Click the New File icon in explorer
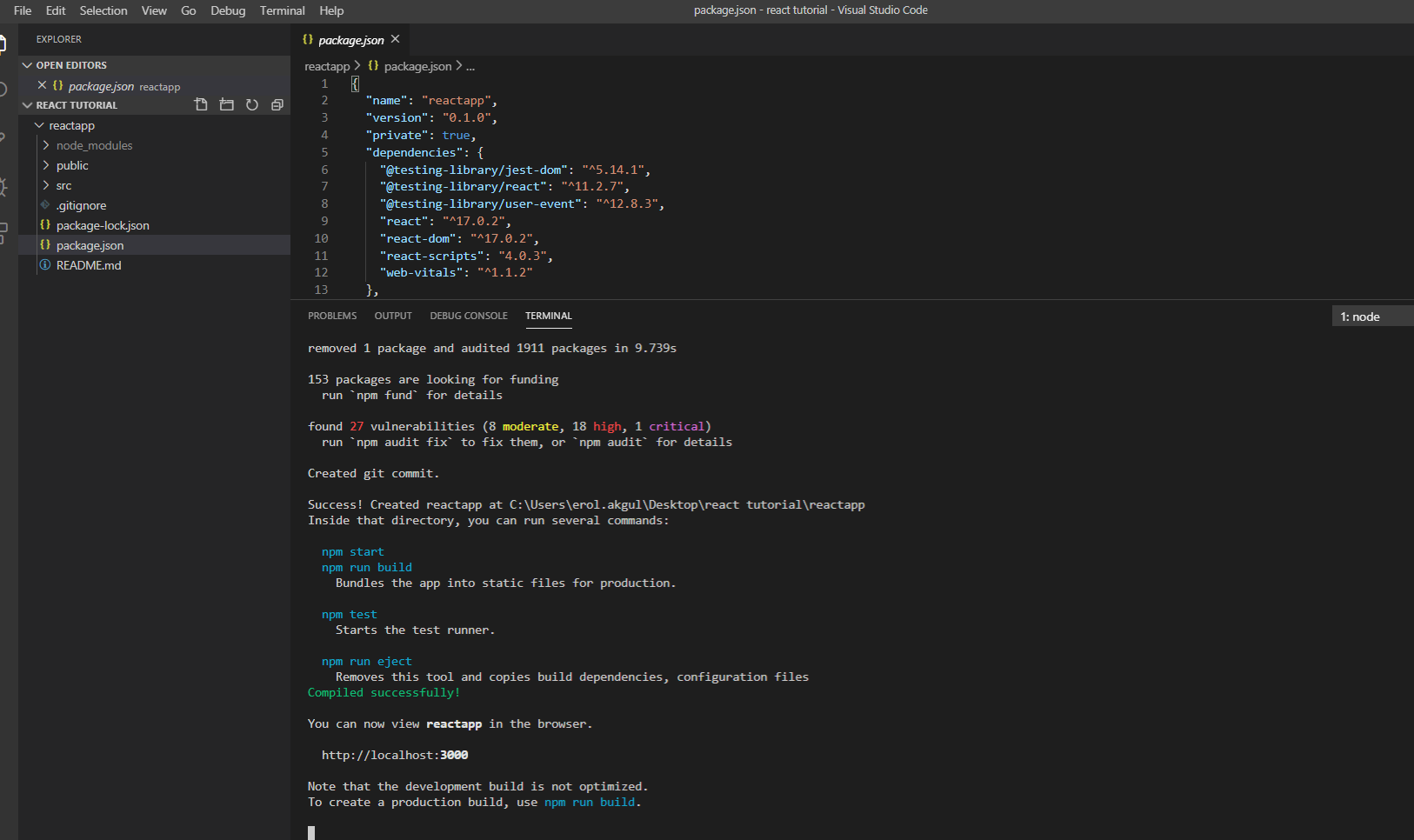1414x840 pixels. pyautogui.click(x=201, y=105)
